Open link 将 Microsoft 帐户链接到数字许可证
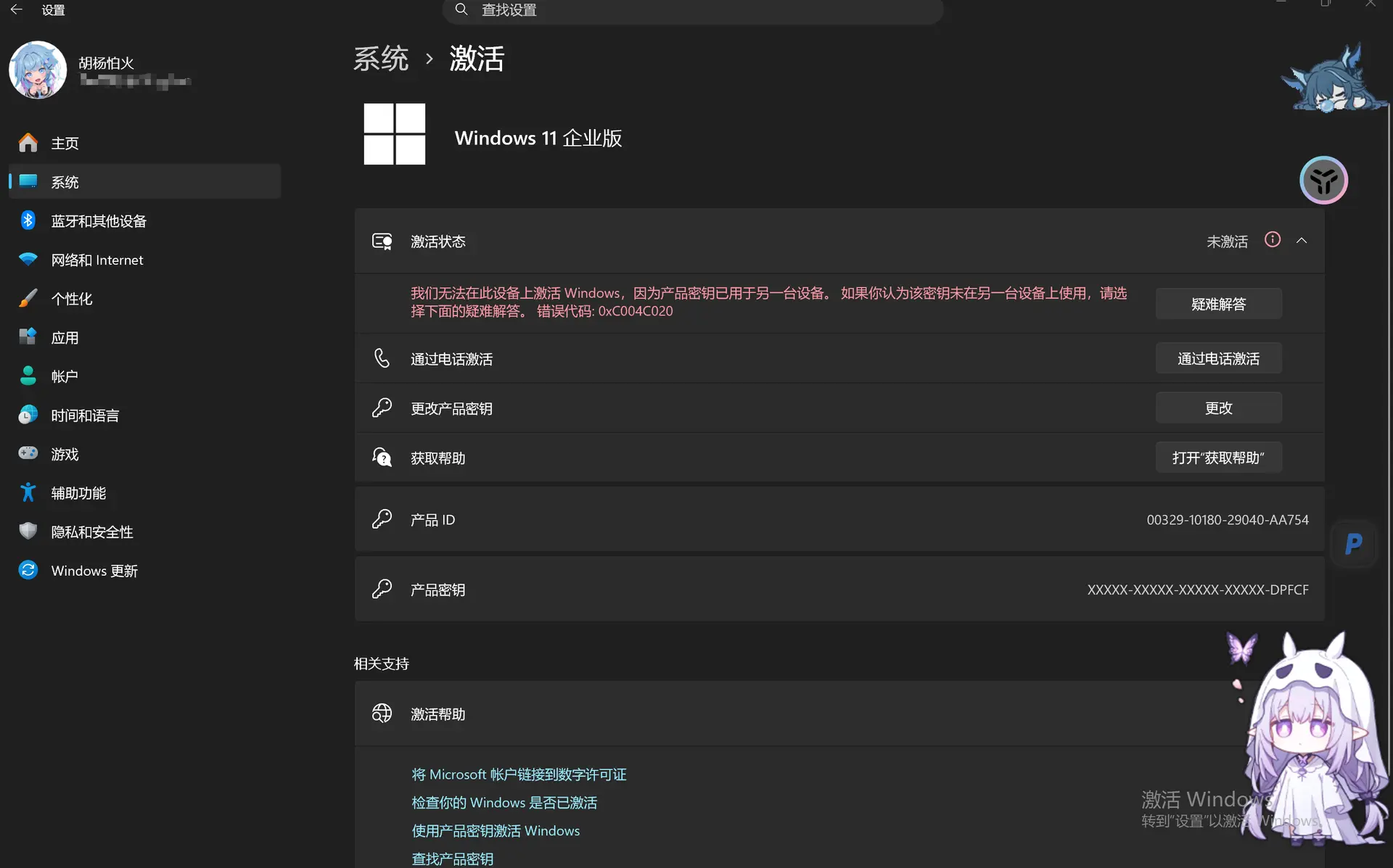Screen dimensions: 1393x868 tap(519, 774)
